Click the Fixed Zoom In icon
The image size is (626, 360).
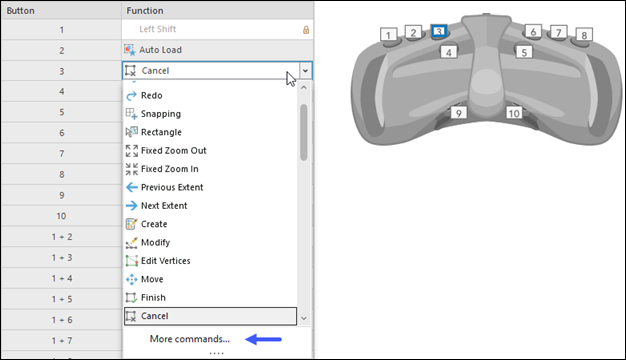click(131, 169)
